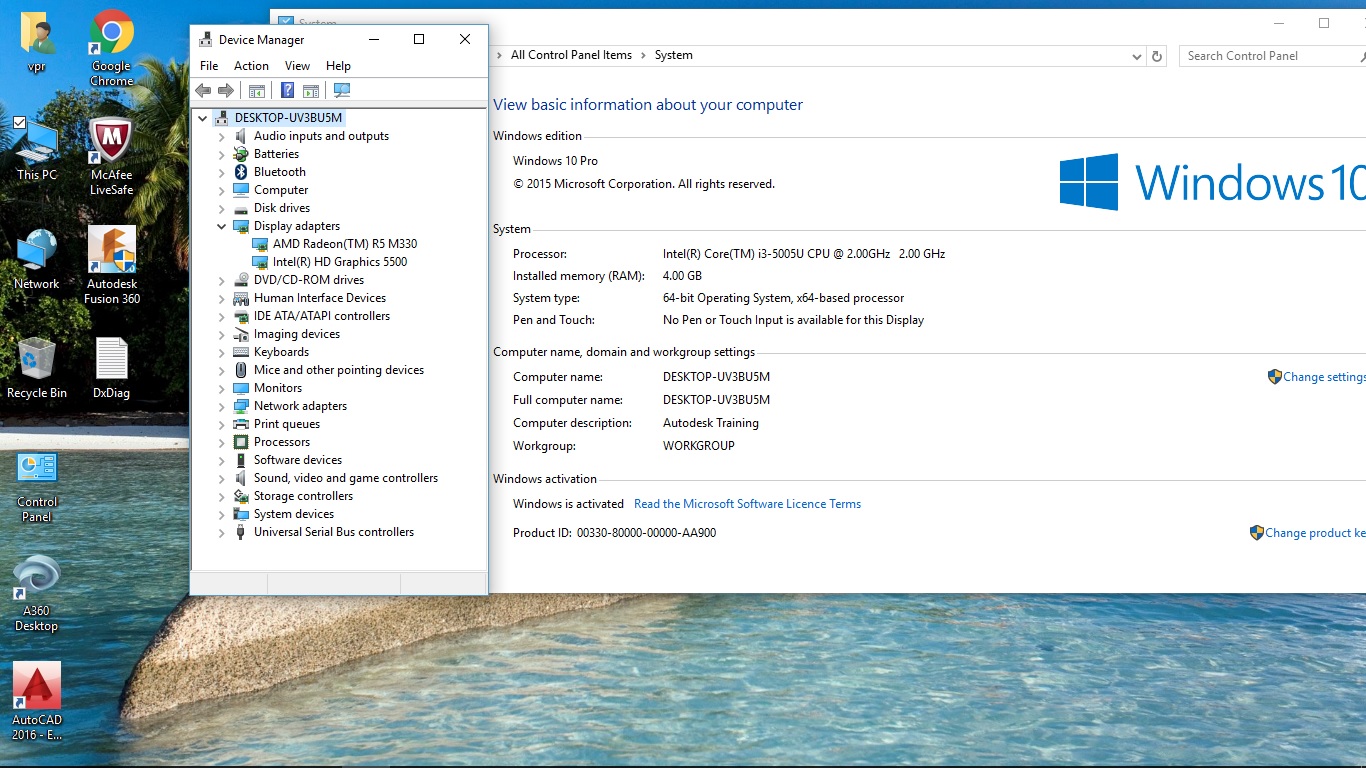Open address bar history dropdown arrow

[x=1137, y=56]
